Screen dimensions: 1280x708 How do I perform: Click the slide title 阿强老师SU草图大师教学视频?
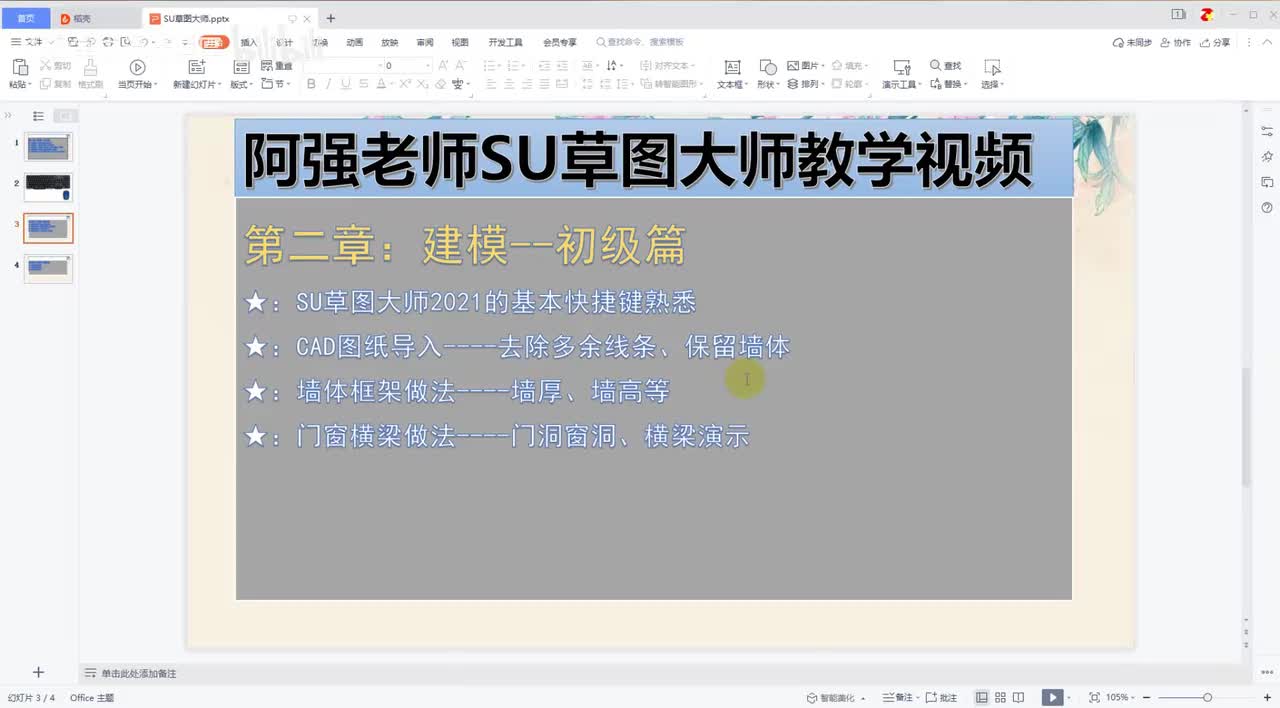coord(638,160)
